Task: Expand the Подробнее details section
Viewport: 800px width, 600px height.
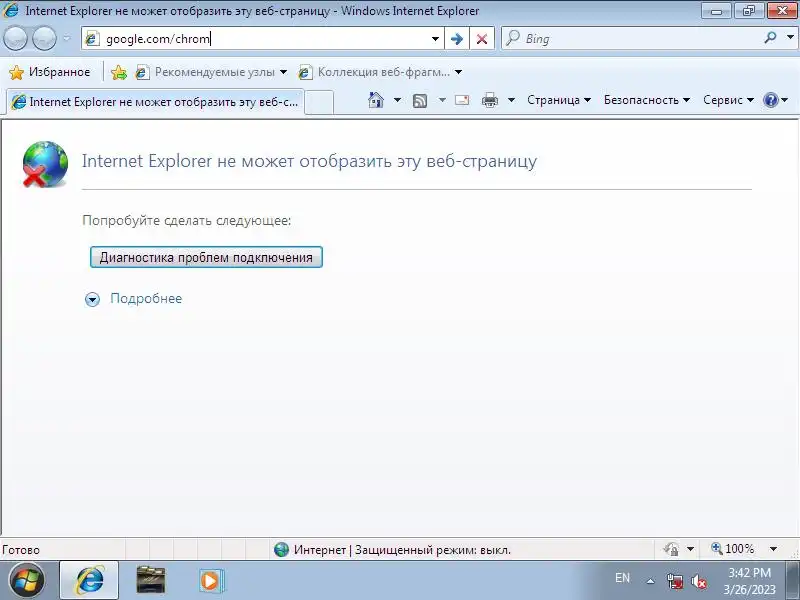Action: click(92, 299)
